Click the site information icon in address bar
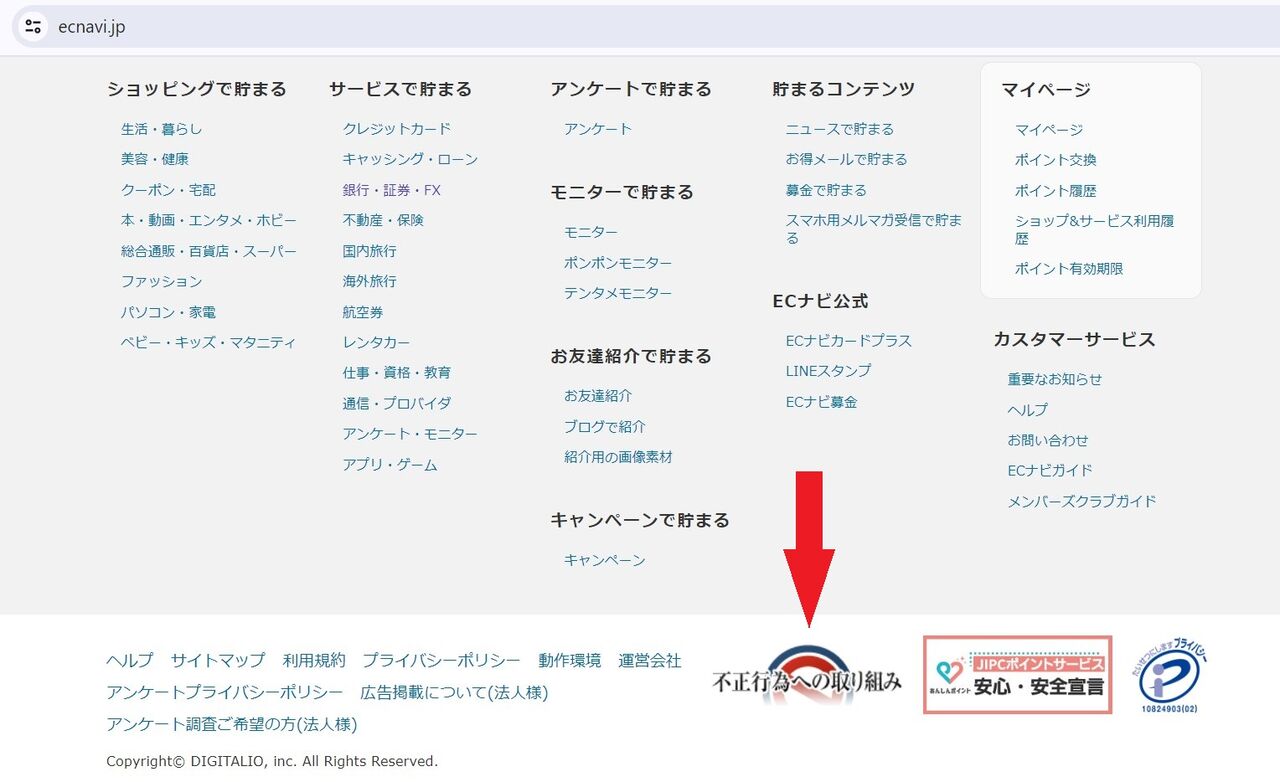 33,27
